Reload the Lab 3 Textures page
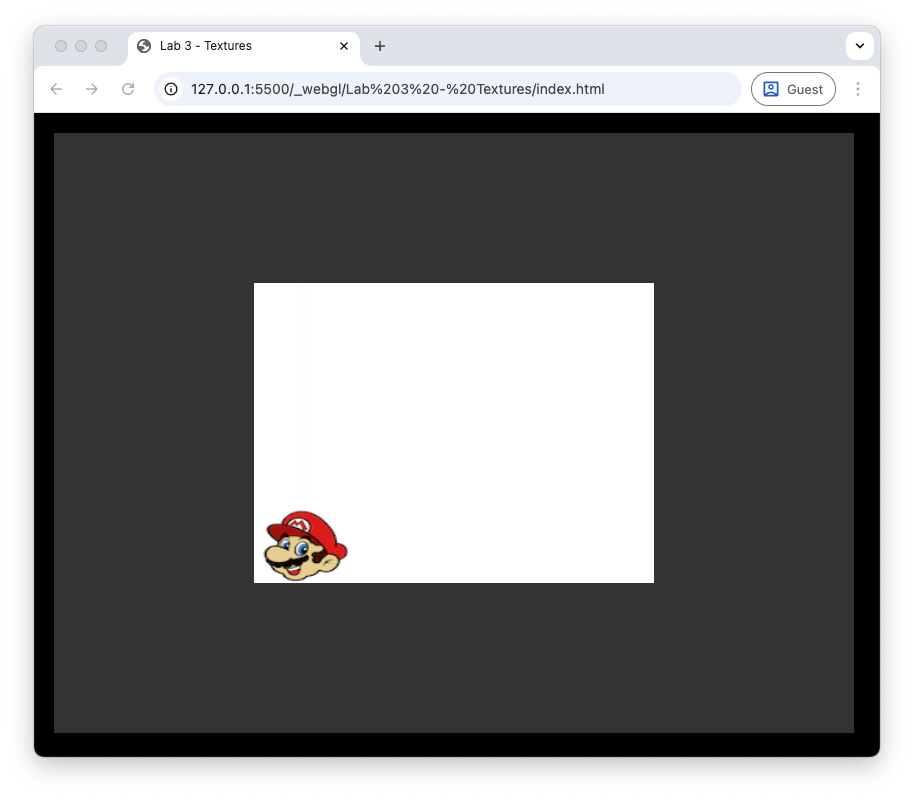Screen dimensions: 914x799 coord(128,89)
